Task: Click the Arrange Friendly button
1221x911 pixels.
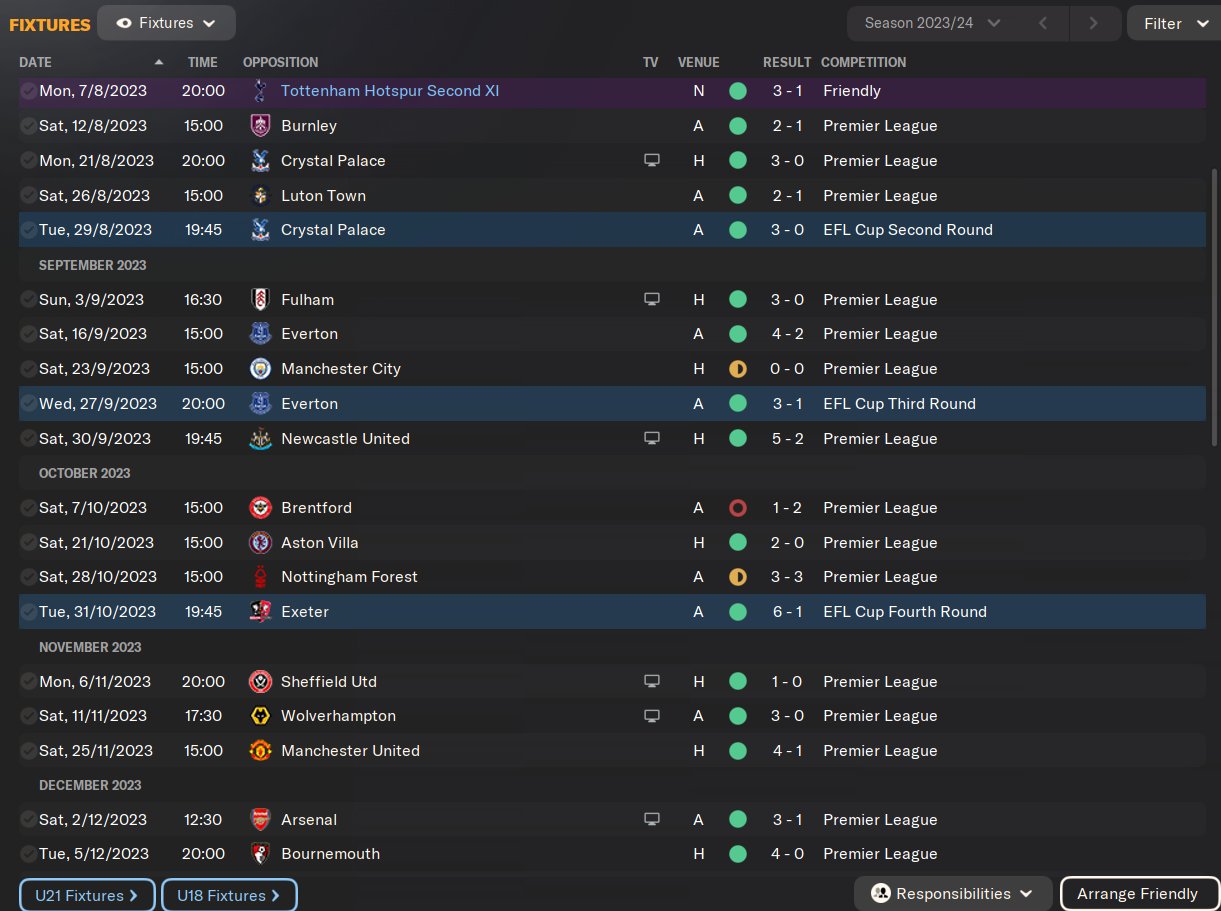Action: pyautogui.click(x=1137, y=894)
